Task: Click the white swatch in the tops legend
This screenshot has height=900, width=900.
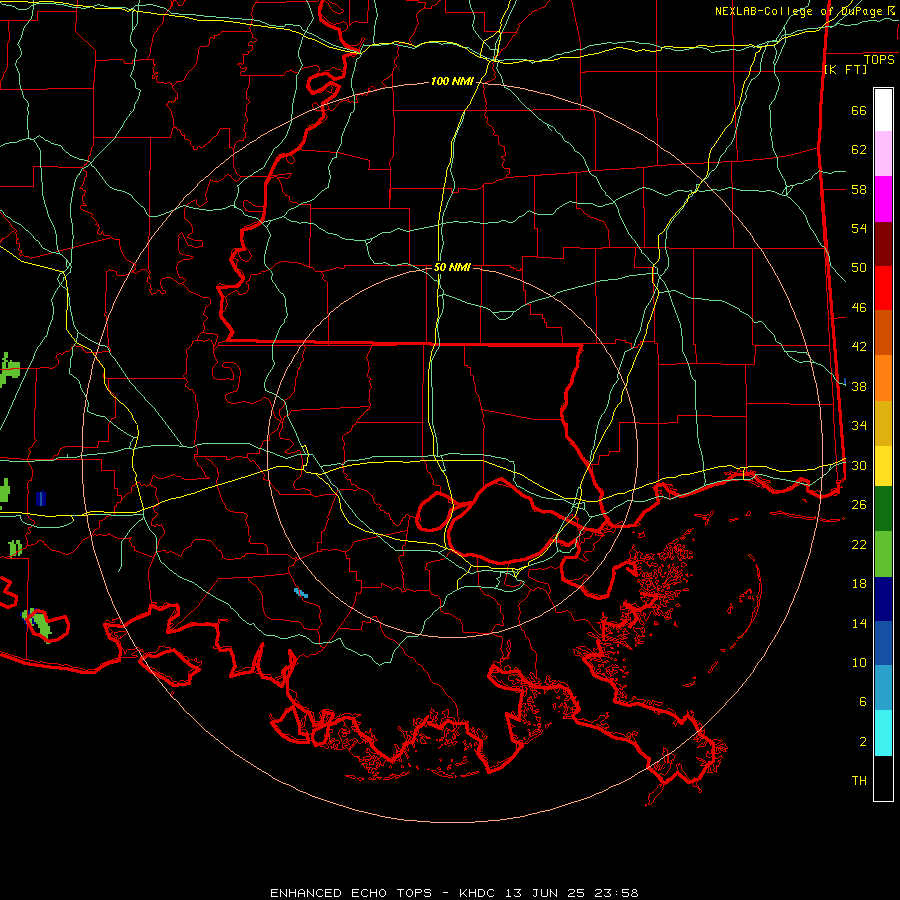Action: (883, 110)
